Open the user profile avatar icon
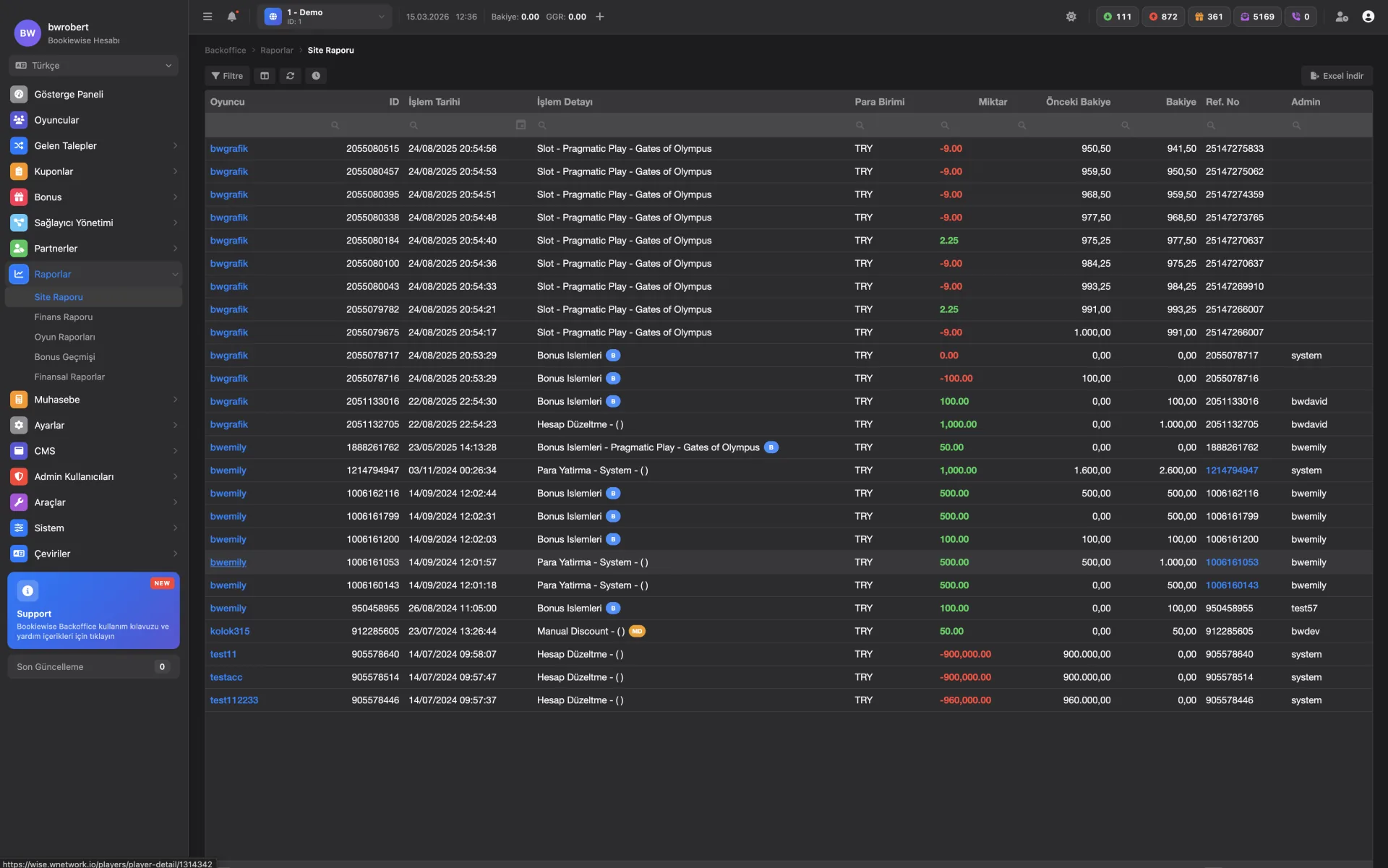 [x=1368, y=17]
